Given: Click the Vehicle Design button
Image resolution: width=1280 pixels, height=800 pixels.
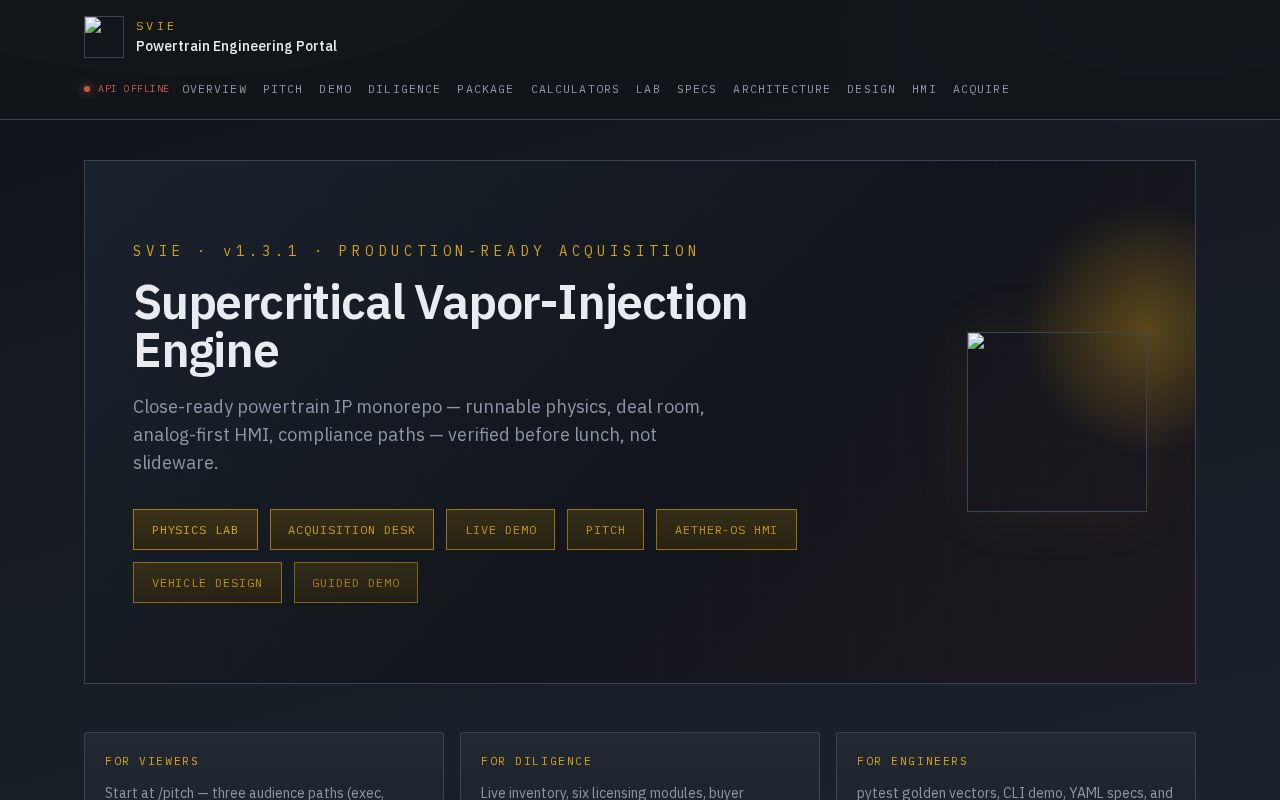Looking at the screenshot, I should point(207,582).
